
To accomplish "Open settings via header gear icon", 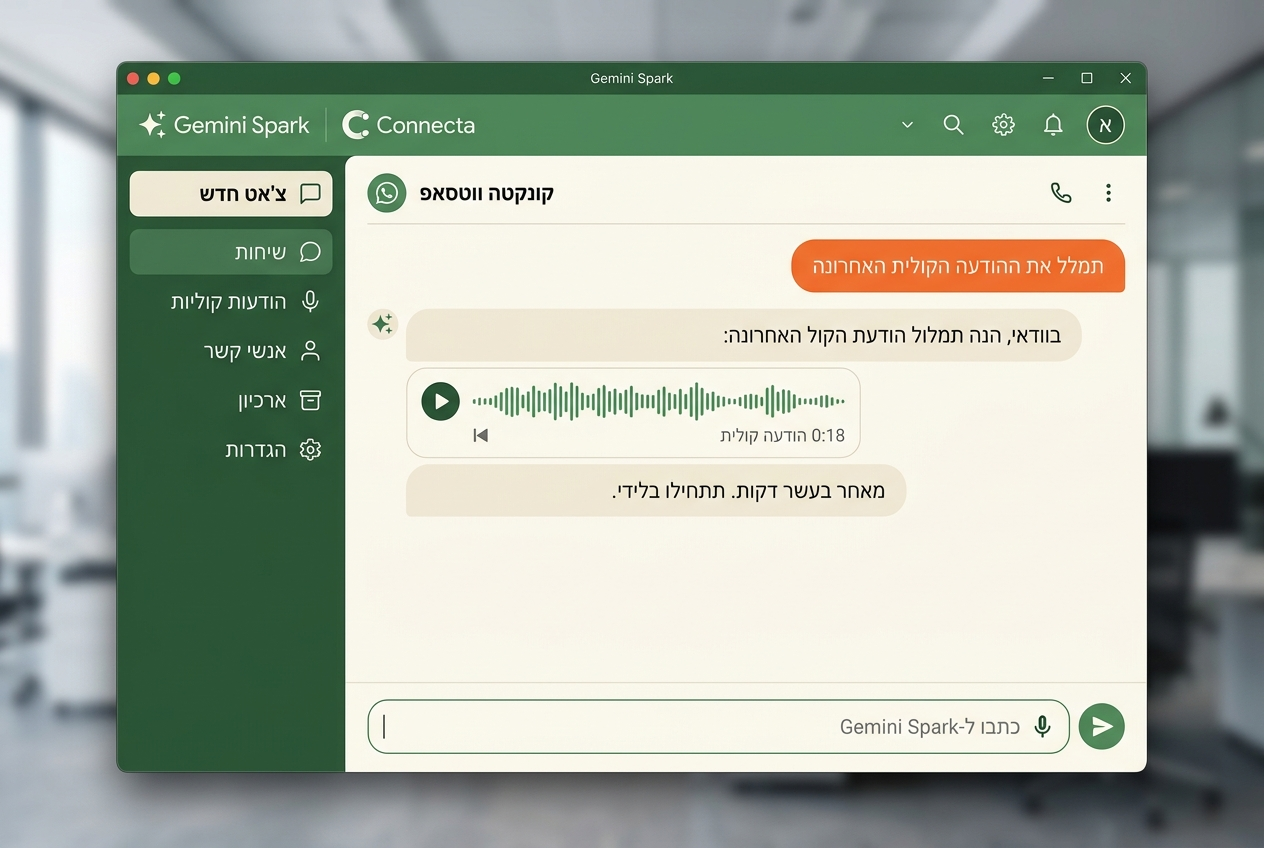I will (1003, 125).
